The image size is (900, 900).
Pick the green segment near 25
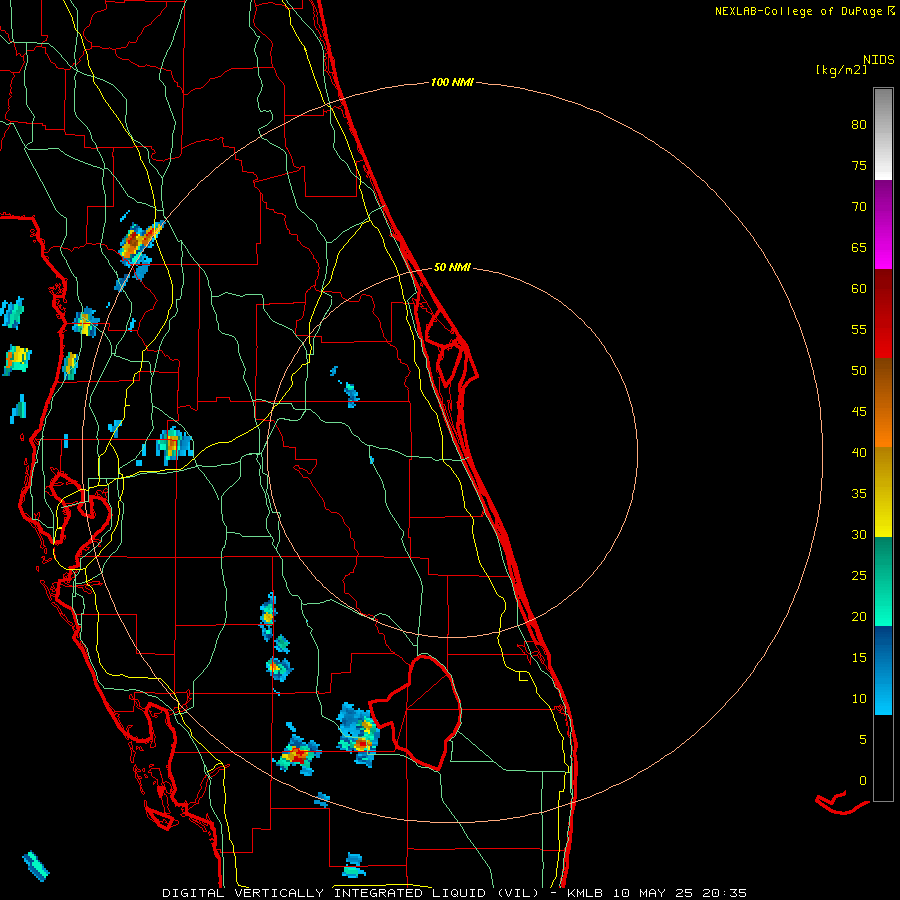point(883,581)
